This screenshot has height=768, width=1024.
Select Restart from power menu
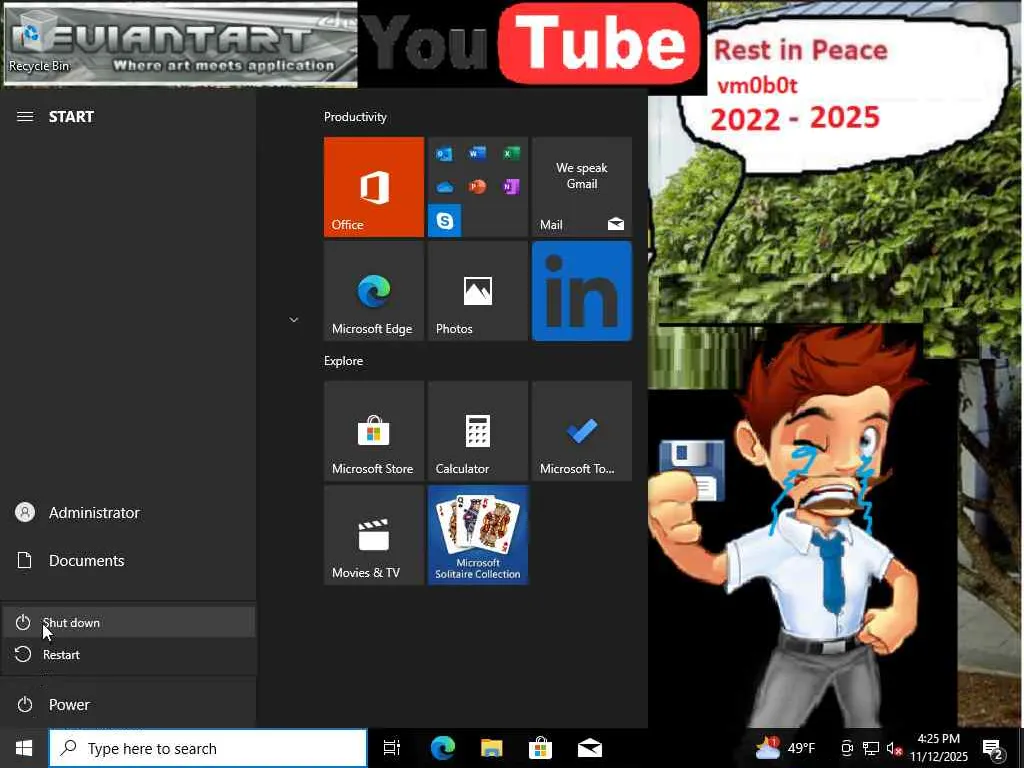(128, 654)
